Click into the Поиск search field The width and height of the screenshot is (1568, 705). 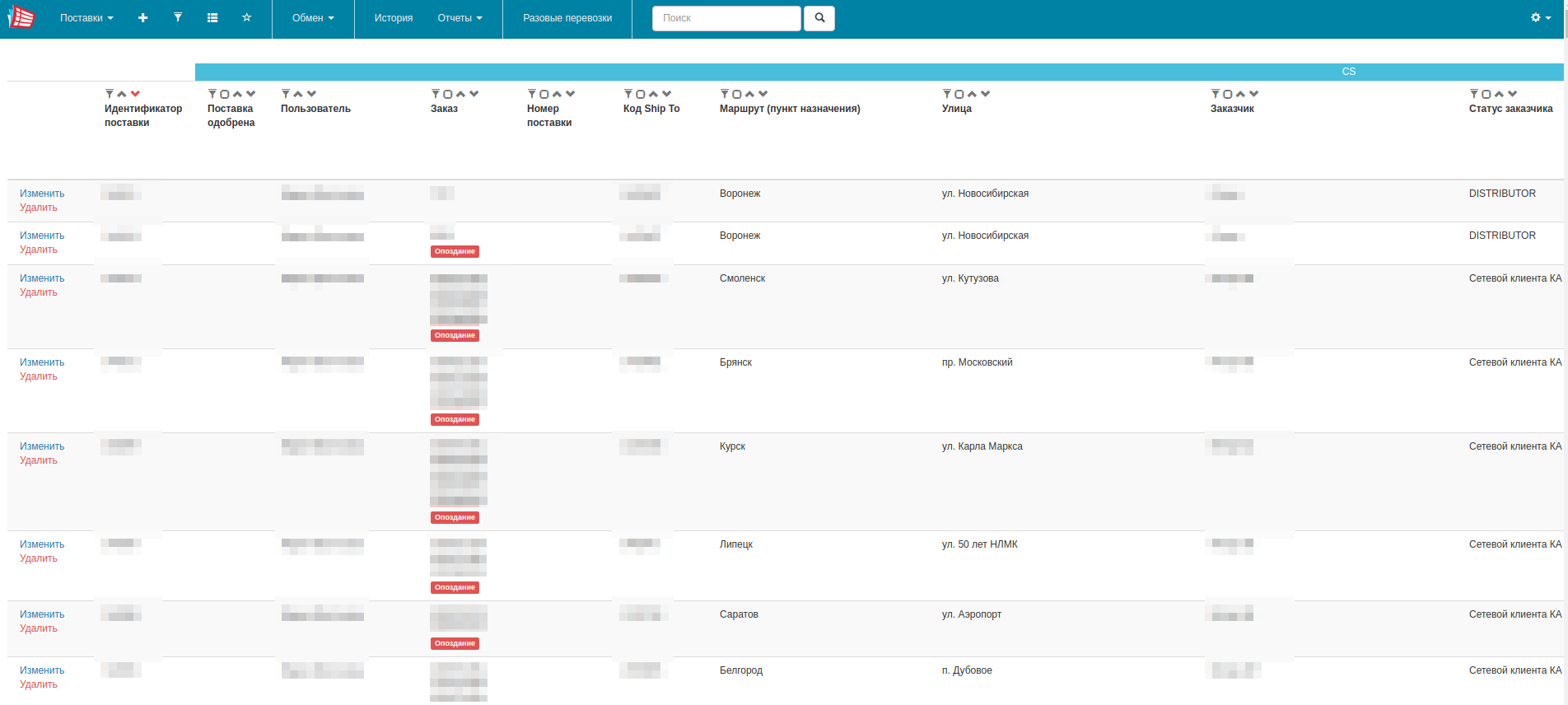[726, 18]
